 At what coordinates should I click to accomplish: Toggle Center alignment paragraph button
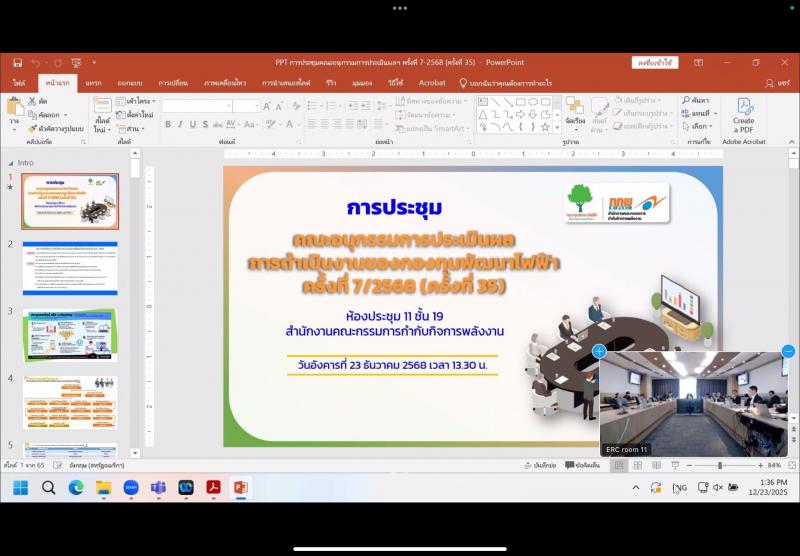click(324, 124)
